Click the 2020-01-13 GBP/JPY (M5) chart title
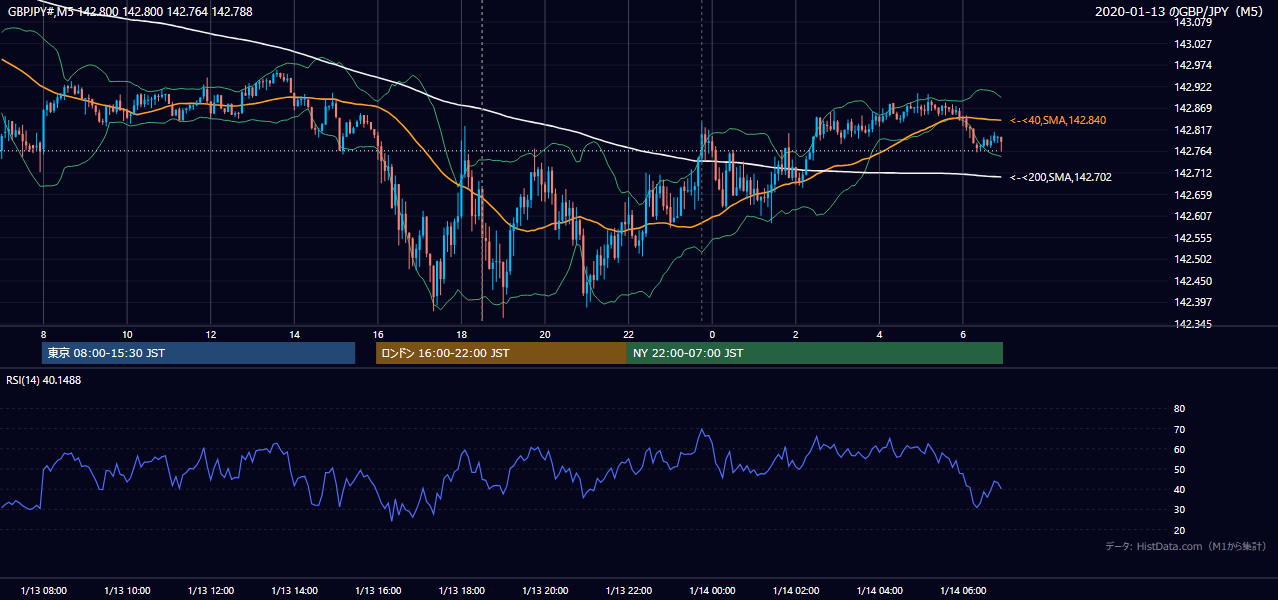1278x600 pixels. pyautogui.click(x=1180, y=11)
